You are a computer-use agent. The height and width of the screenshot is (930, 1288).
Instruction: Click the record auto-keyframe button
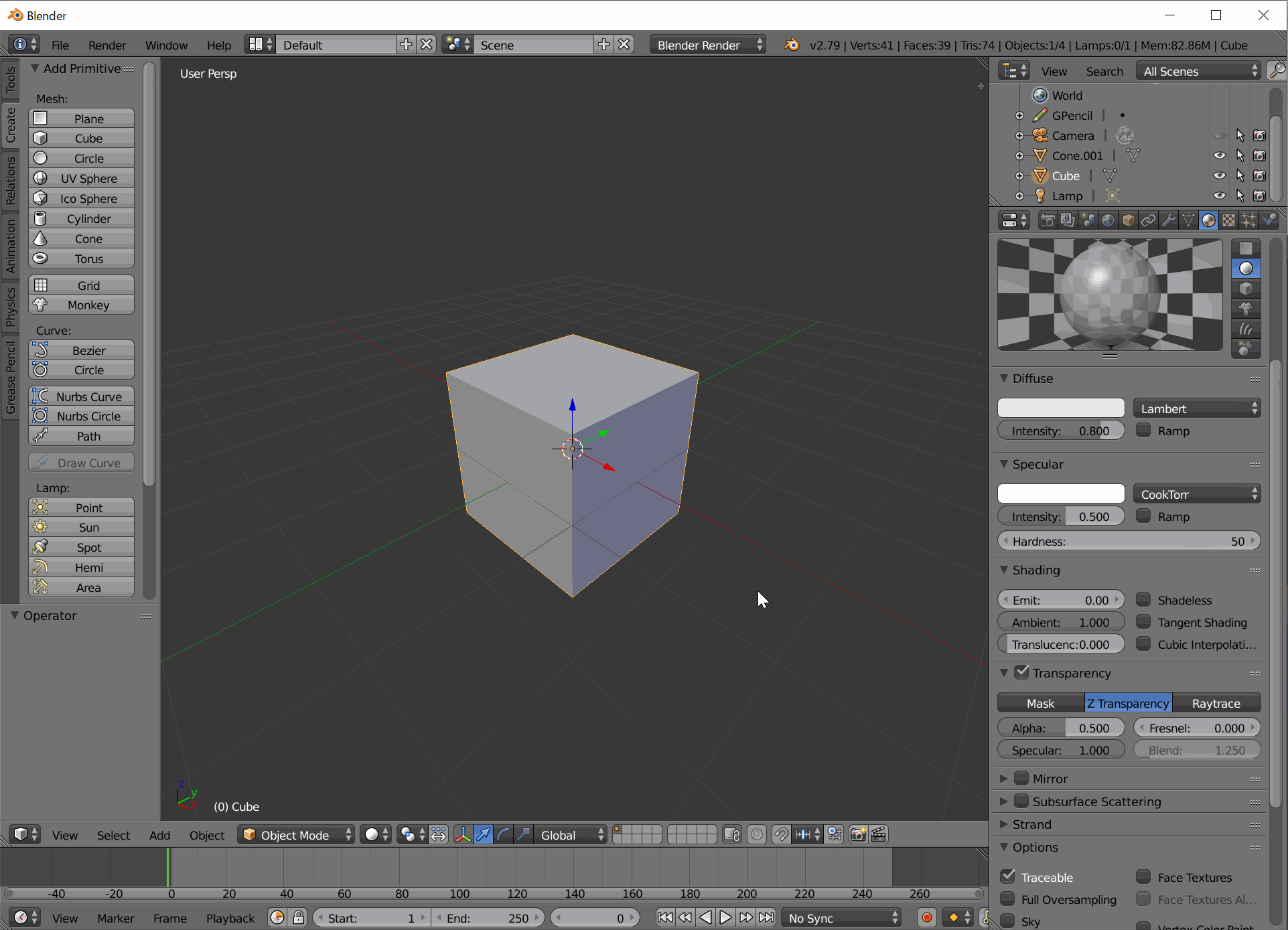click(x=926, y=917)
